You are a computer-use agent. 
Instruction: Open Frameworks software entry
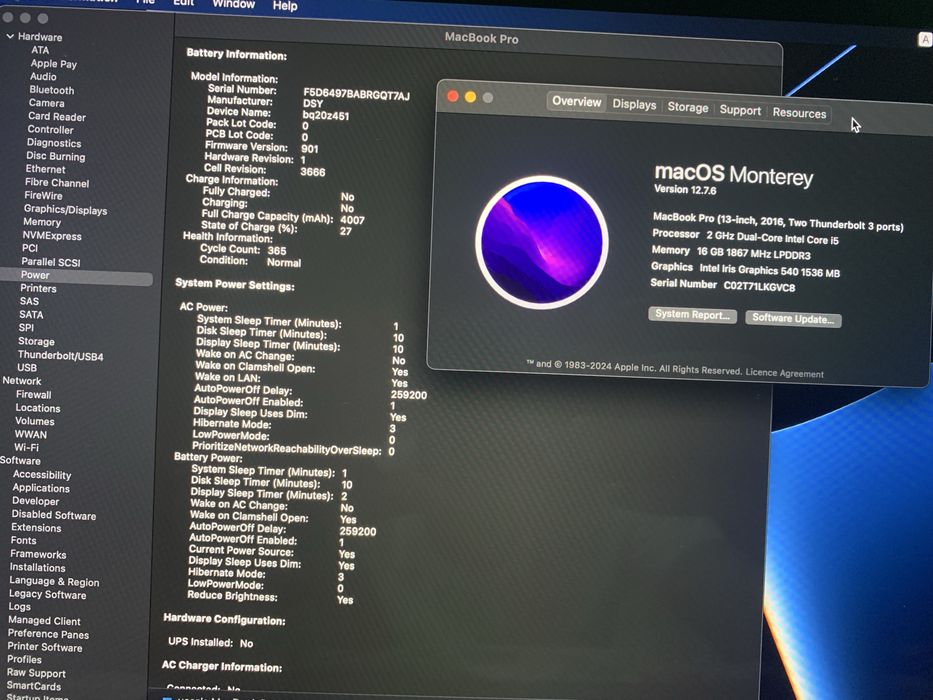pos(38,554)
